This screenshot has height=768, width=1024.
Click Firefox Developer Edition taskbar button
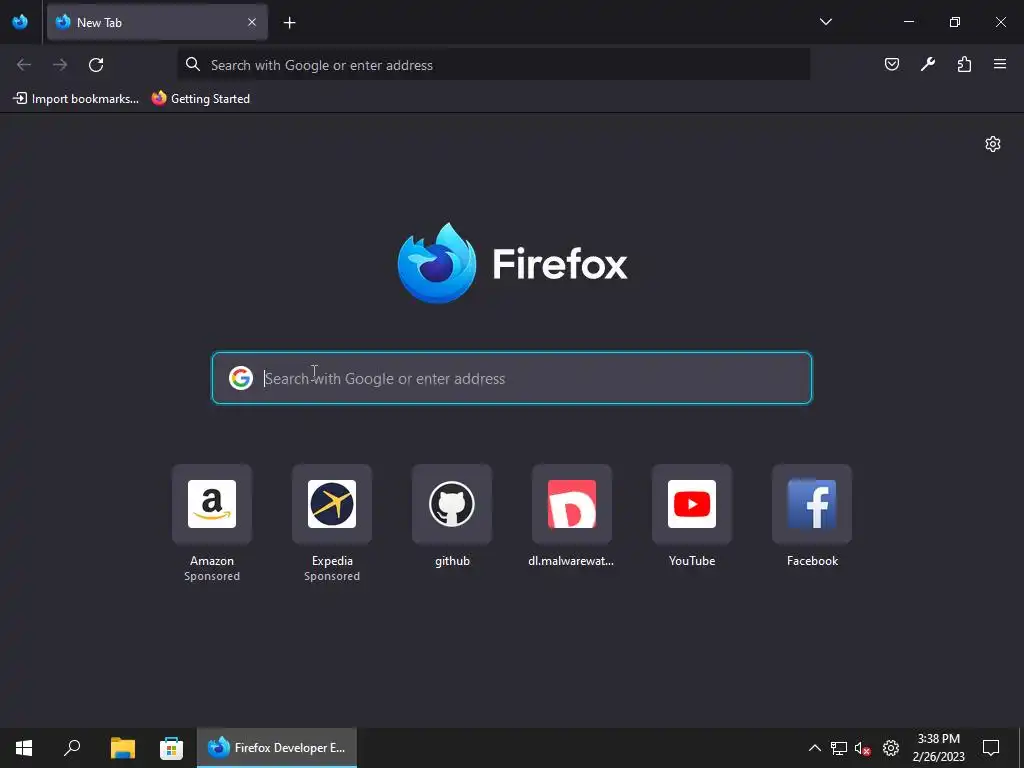coord(277,748)
